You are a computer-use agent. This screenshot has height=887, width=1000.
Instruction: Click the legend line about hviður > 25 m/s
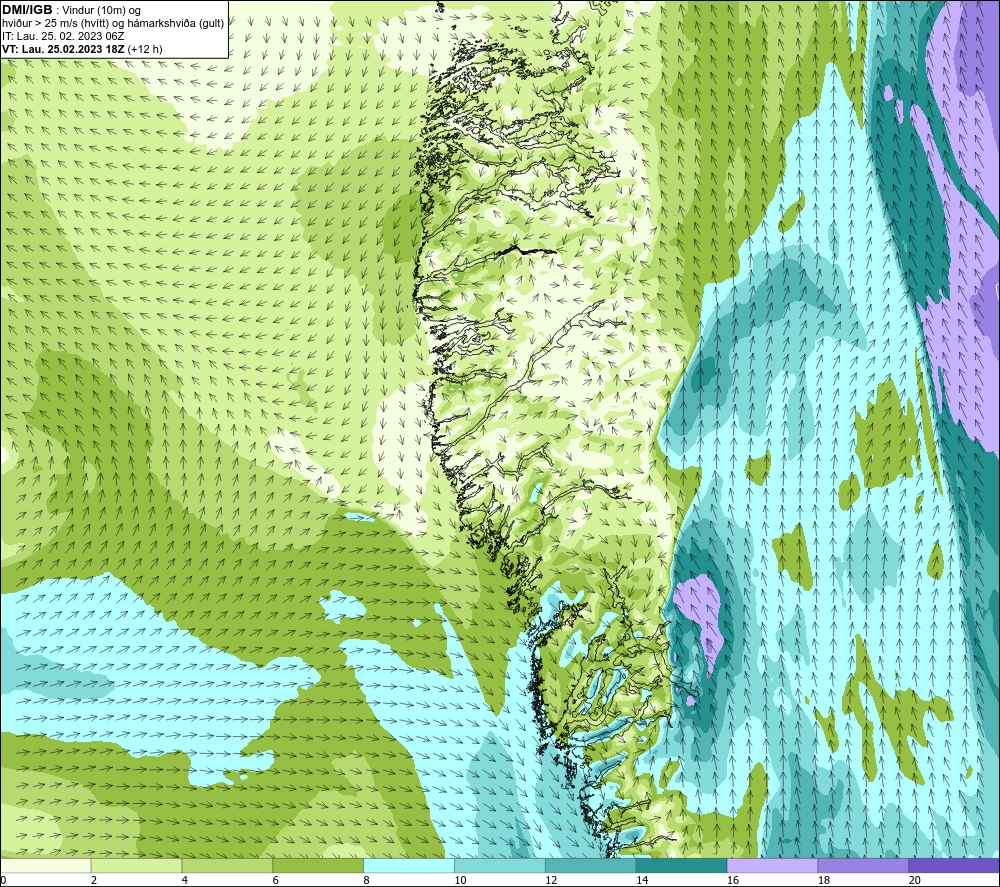pyautogui.click(x=113, y=24)
